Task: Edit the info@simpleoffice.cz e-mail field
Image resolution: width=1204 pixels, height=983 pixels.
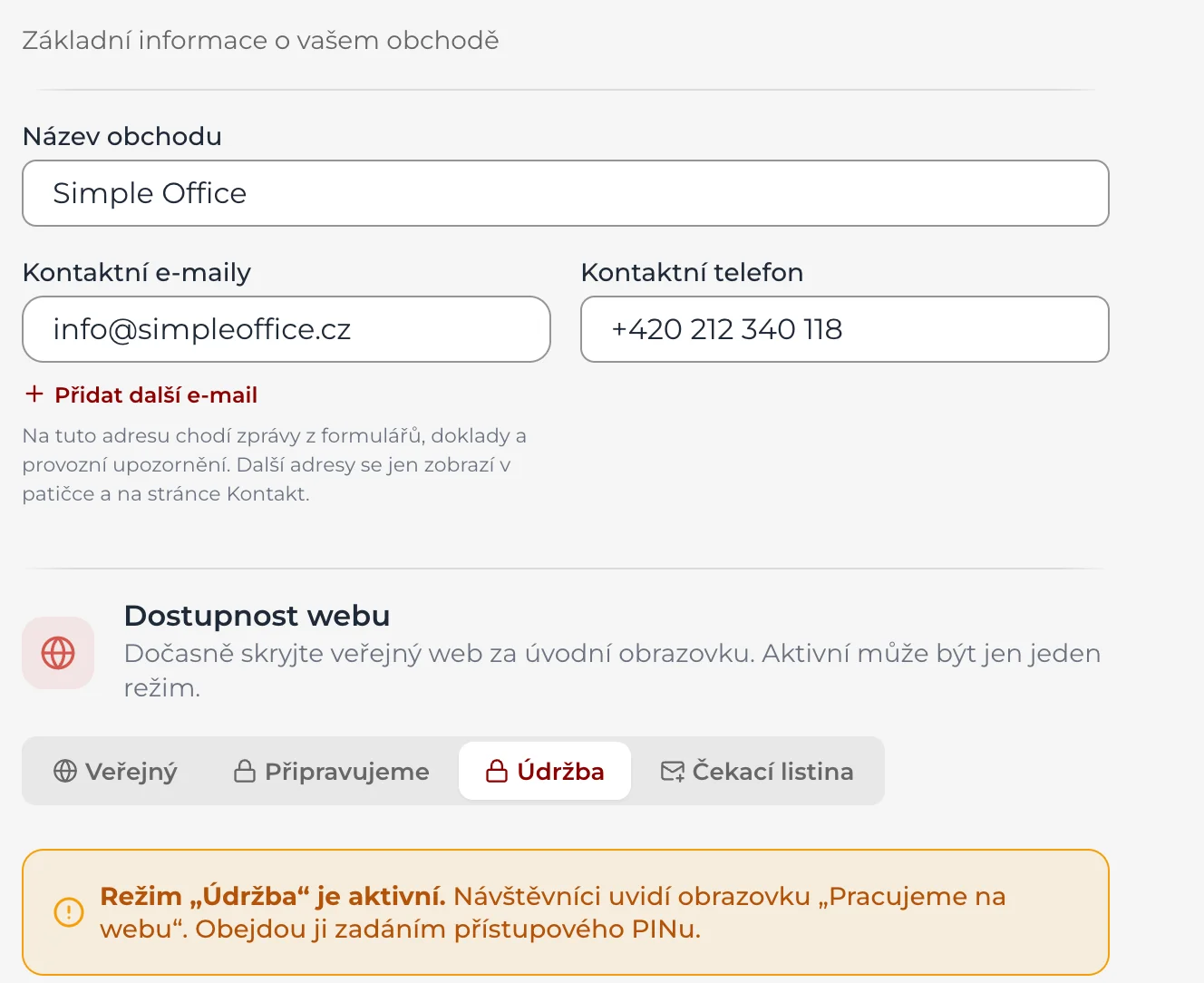Action: 286,329
